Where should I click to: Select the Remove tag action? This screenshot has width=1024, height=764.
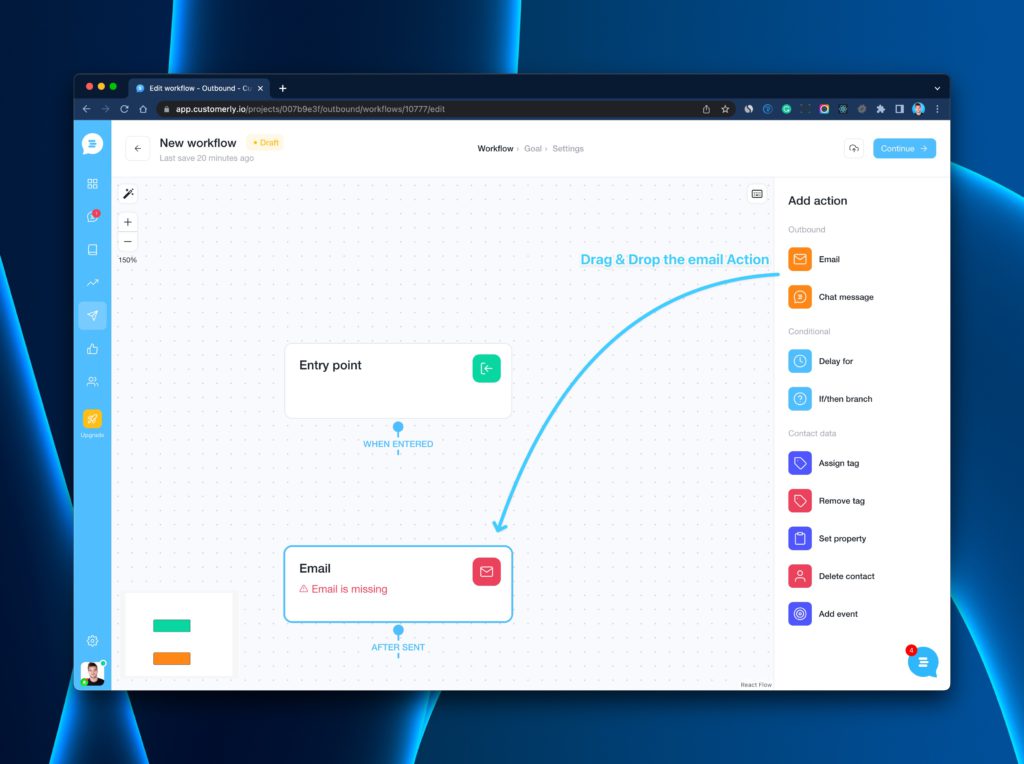[x=826, y=501]
